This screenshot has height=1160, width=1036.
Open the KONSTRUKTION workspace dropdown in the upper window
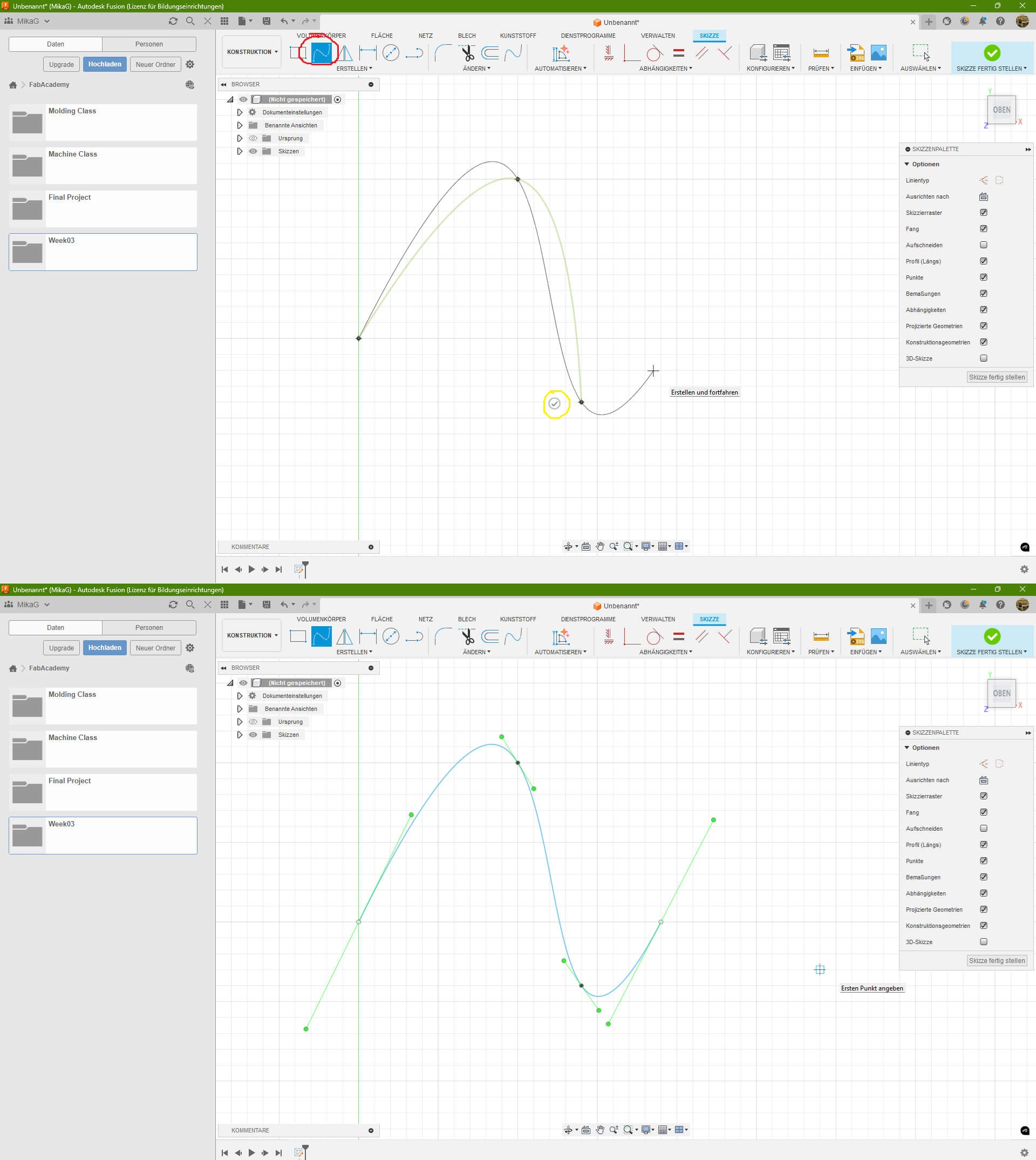(252, 52)
